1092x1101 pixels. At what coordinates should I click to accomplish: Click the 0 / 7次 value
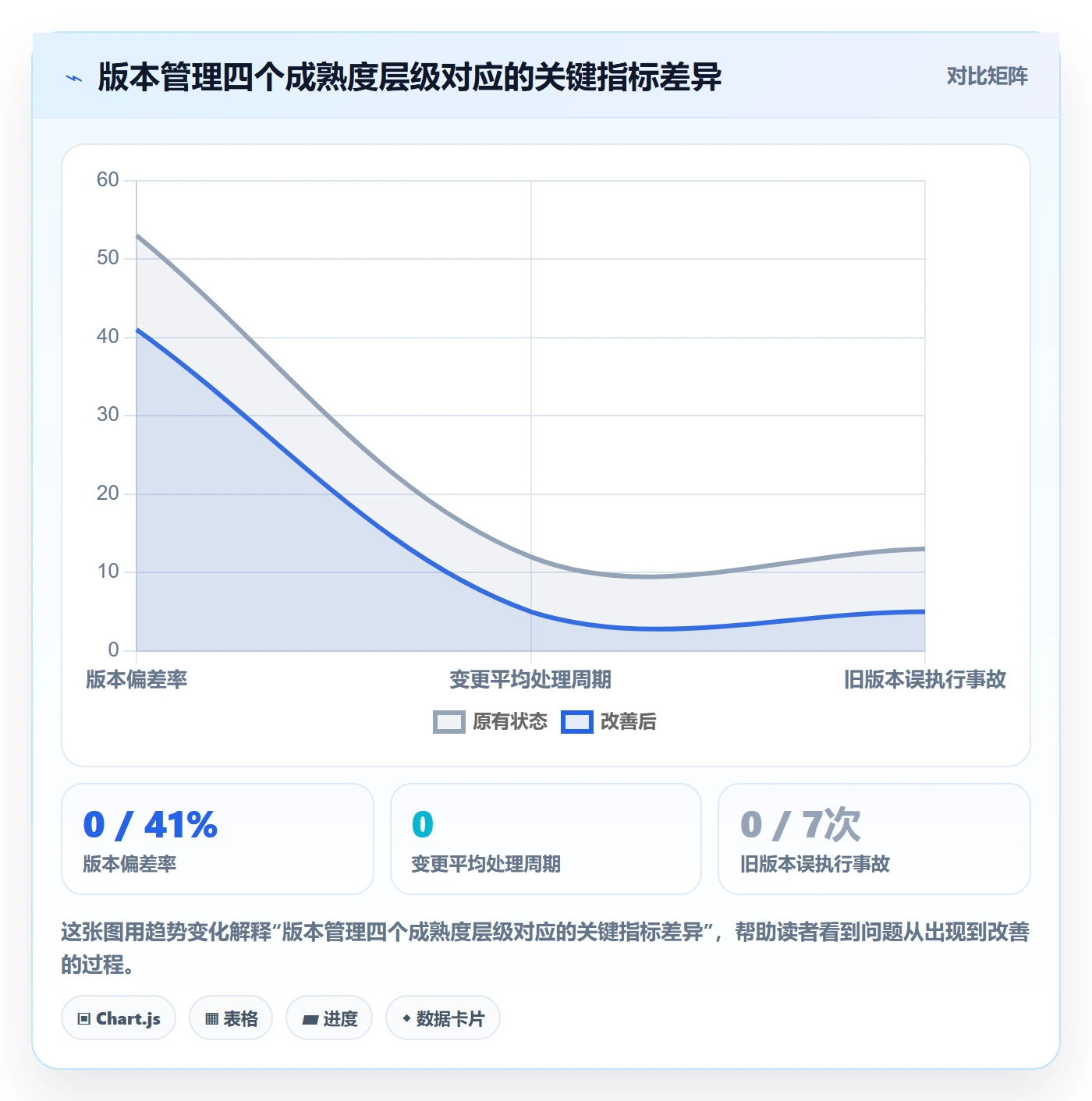[x=800, y=825]
